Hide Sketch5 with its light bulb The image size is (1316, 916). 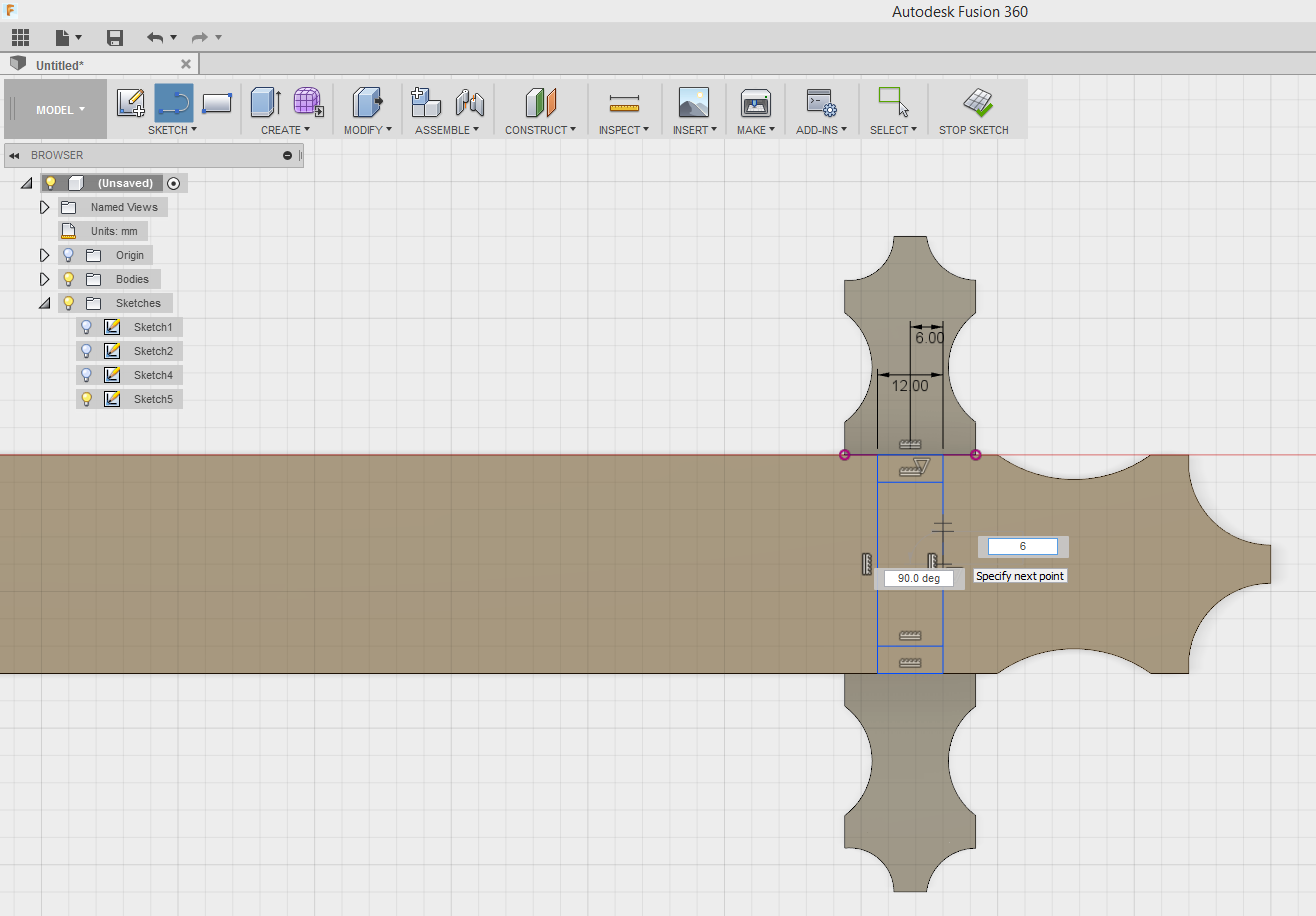pos(87,399)
